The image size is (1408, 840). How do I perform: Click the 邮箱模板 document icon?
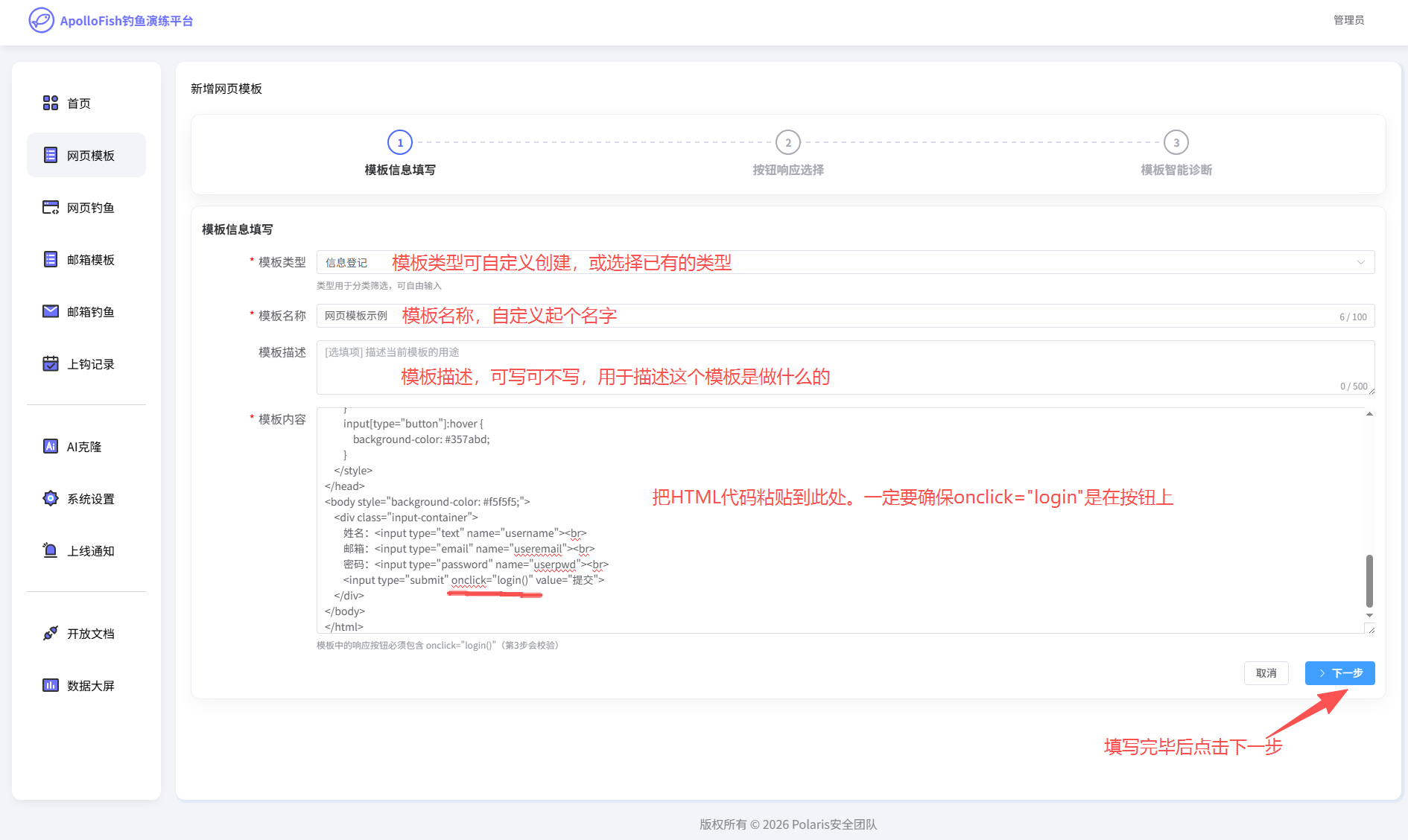[x=51, y=259]
